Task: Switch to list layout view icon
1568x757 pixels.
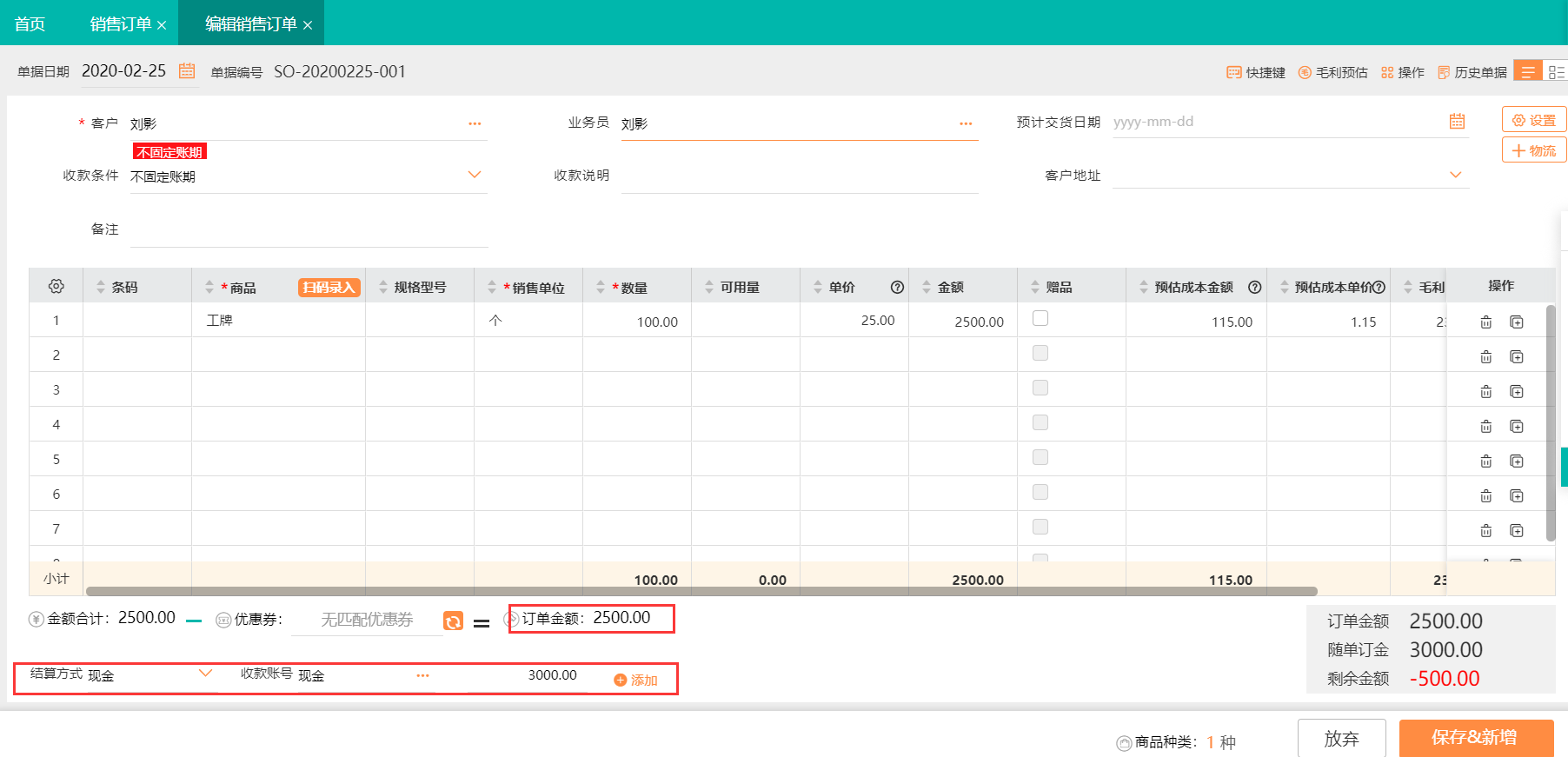Action: coord(1527,71)
